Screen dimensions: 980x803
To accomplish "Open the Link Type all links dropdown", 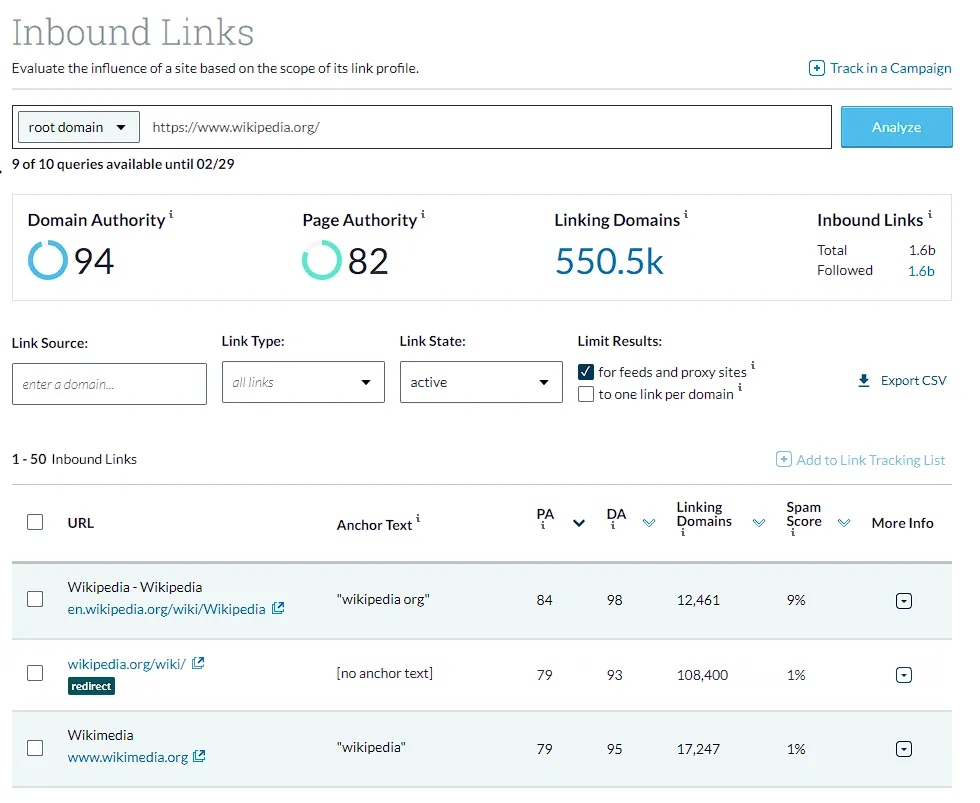I will [303, 382].
